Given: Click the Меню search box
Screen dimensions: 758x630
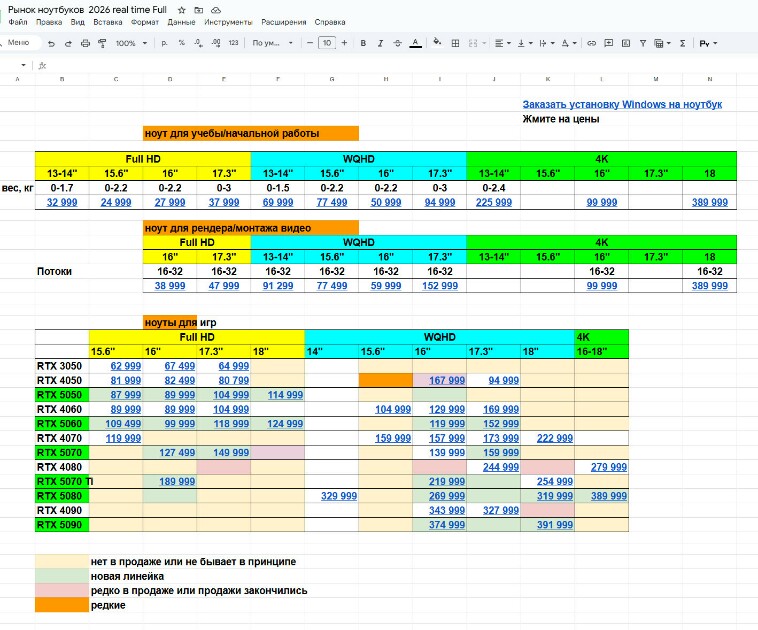Looking at the screenshot, I should [19, 43].
